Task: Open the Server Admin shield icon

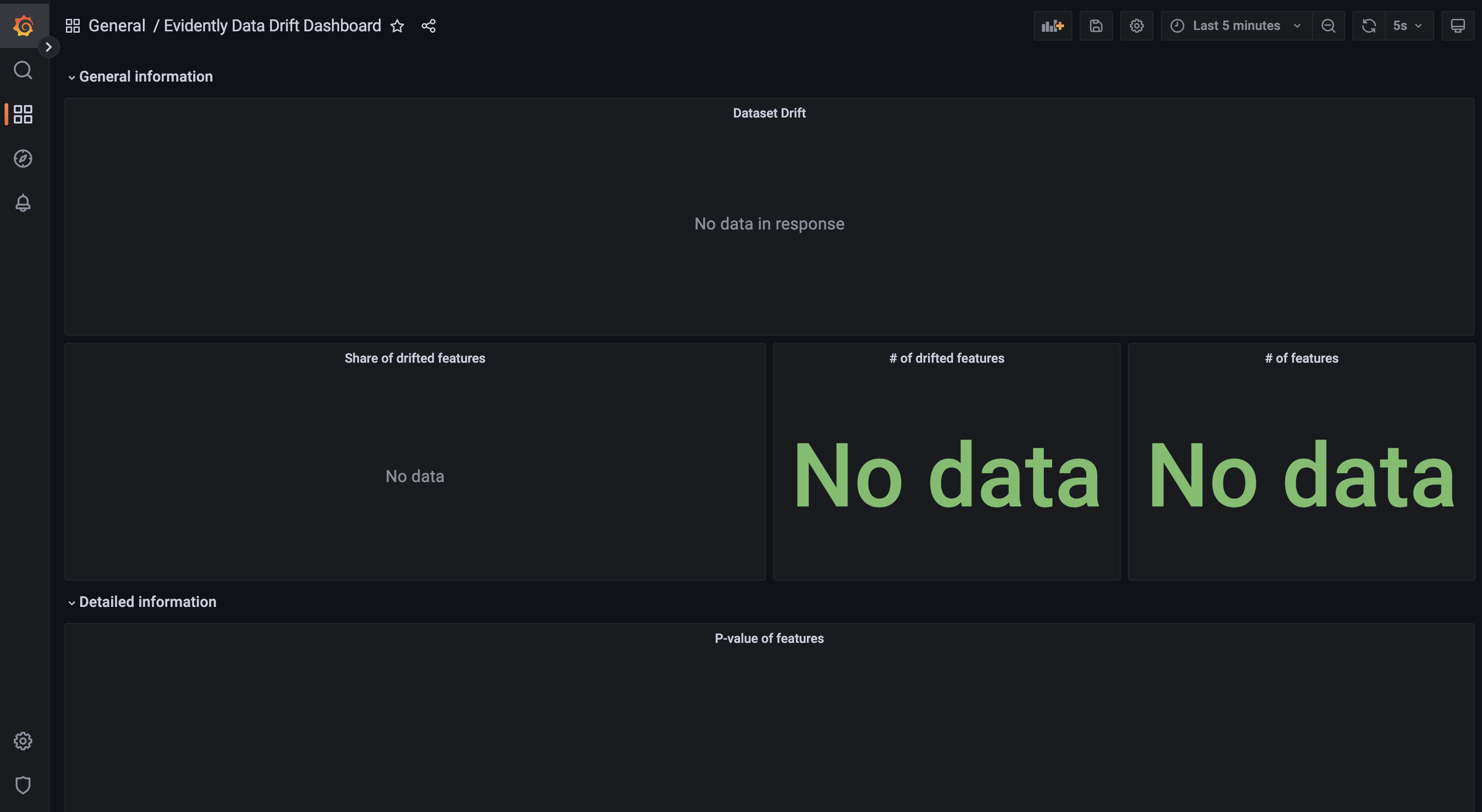Action: click(23, 785)
